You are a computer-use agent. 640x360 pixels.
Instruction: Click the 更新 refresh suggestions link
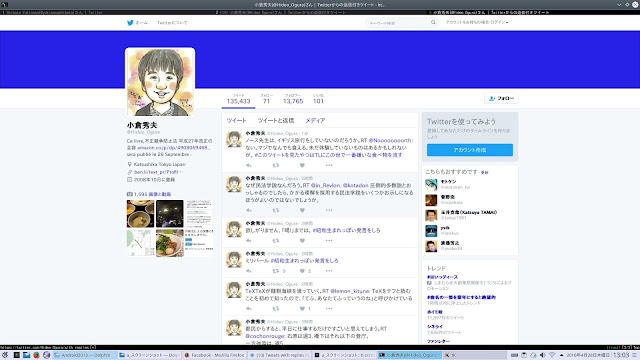point(484,172)
